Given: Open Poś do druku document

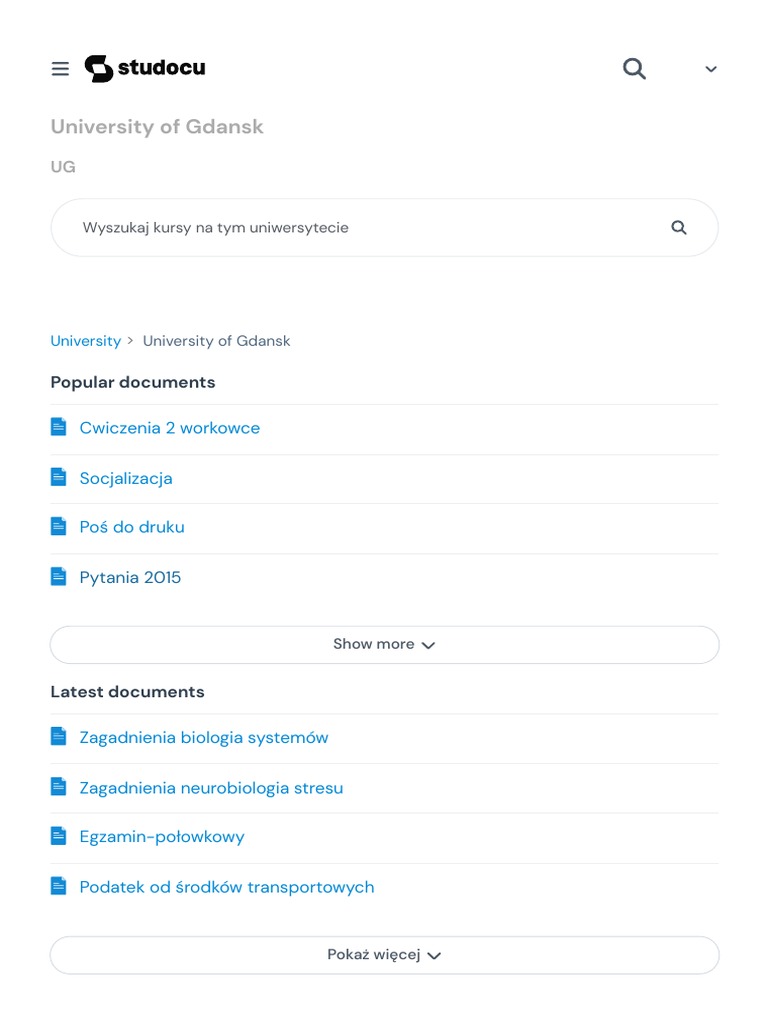Looking at the screenshot, I should point(132,527).
